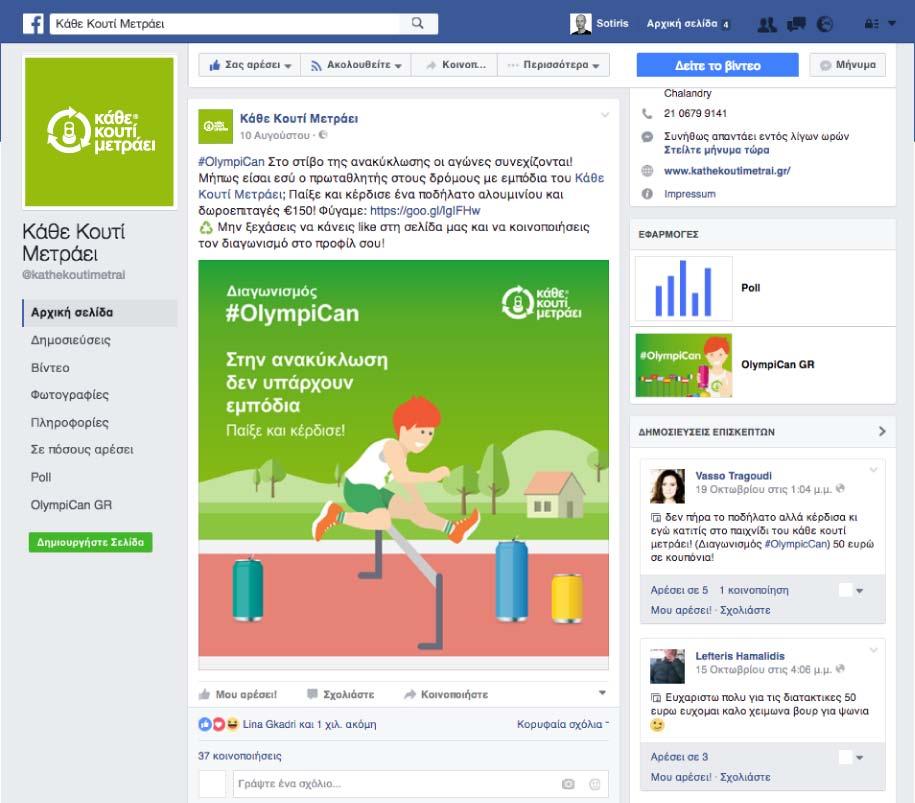915x803 pixels.
Task: Open options chevron on Vasso Tragoudi's post
Action: [874, 470]
